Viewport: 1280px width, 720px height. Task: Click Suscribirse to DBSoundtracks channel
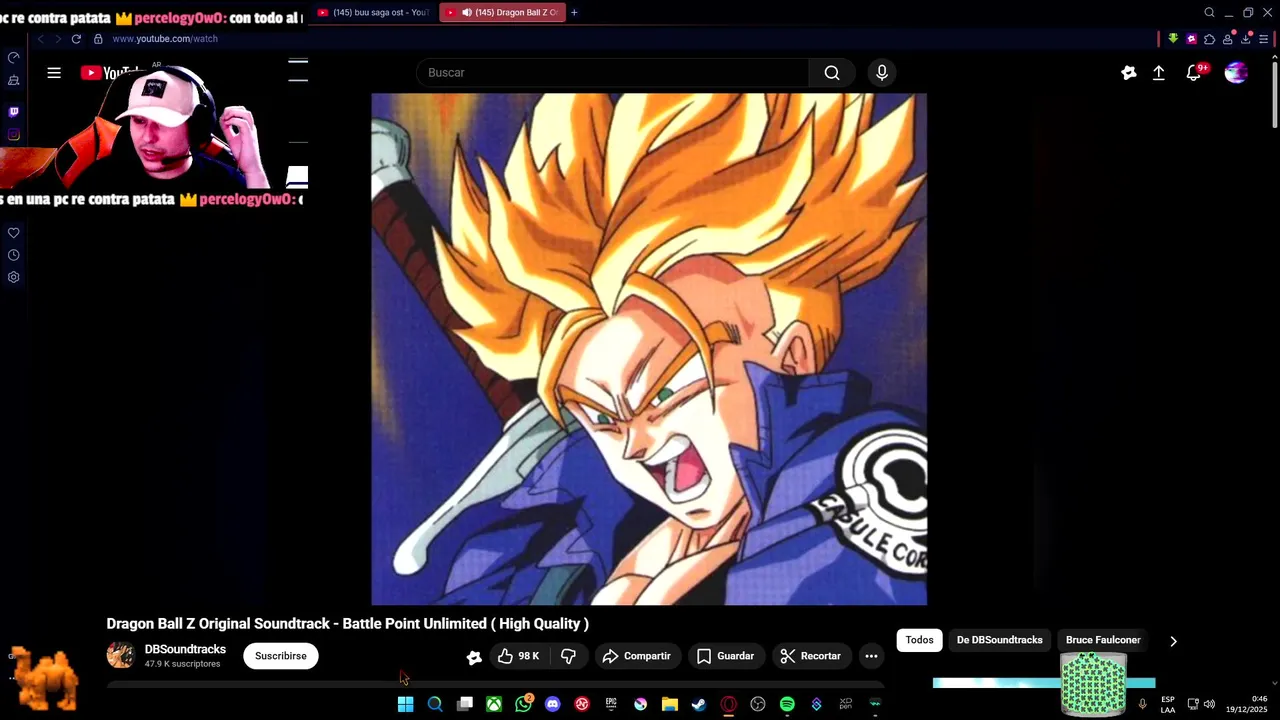[x=281, y=656]
